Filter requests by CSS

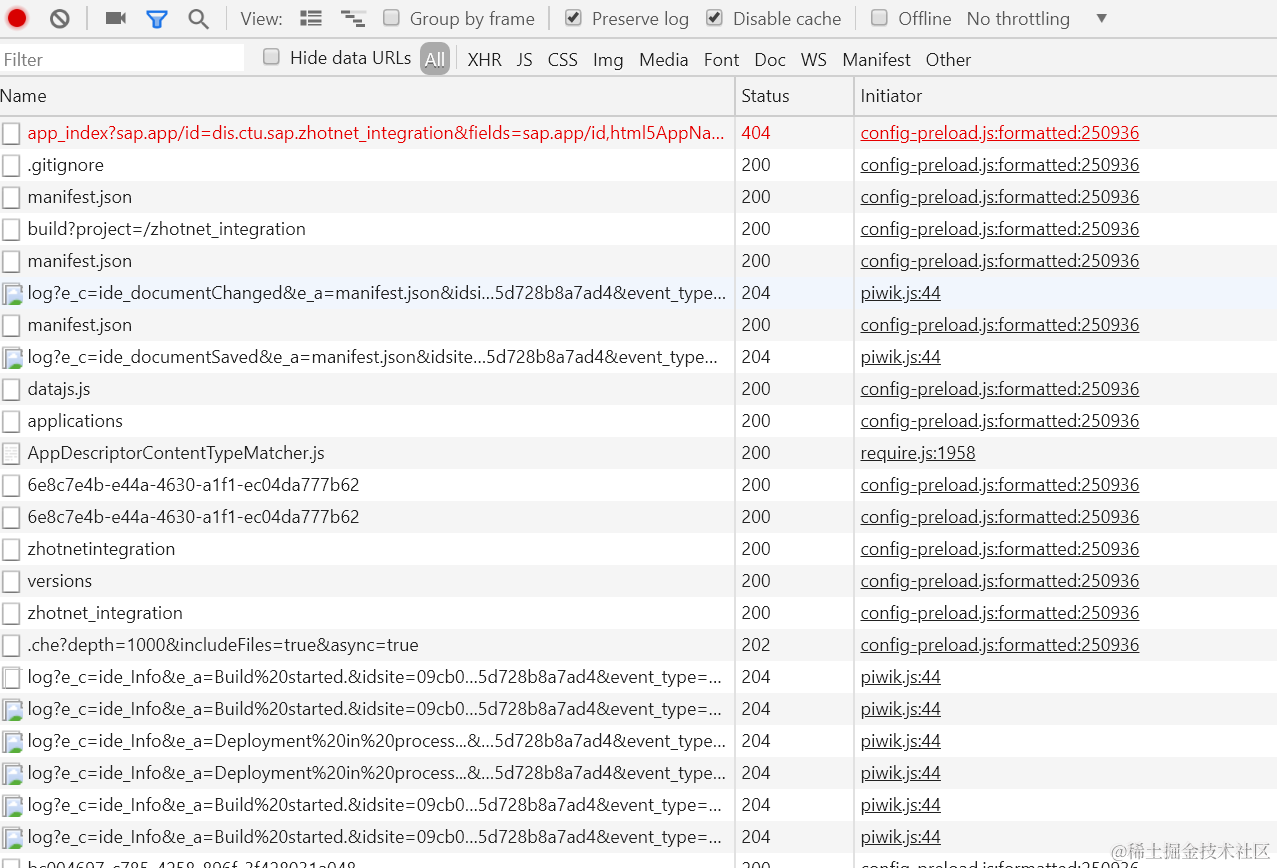click(563, 59)
